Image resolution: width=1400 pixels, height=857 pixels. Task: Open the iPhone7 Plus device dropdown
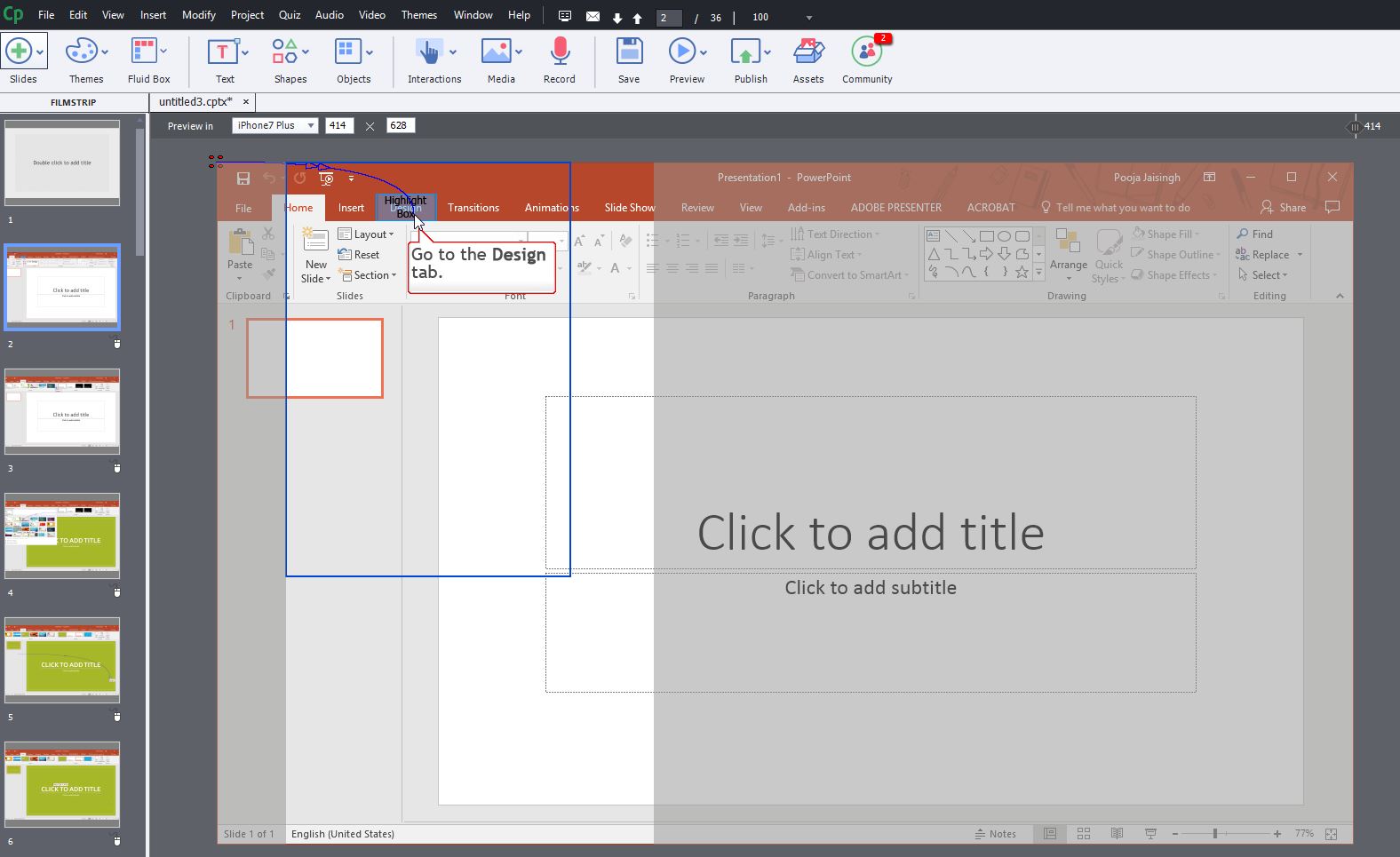(274, 125)
